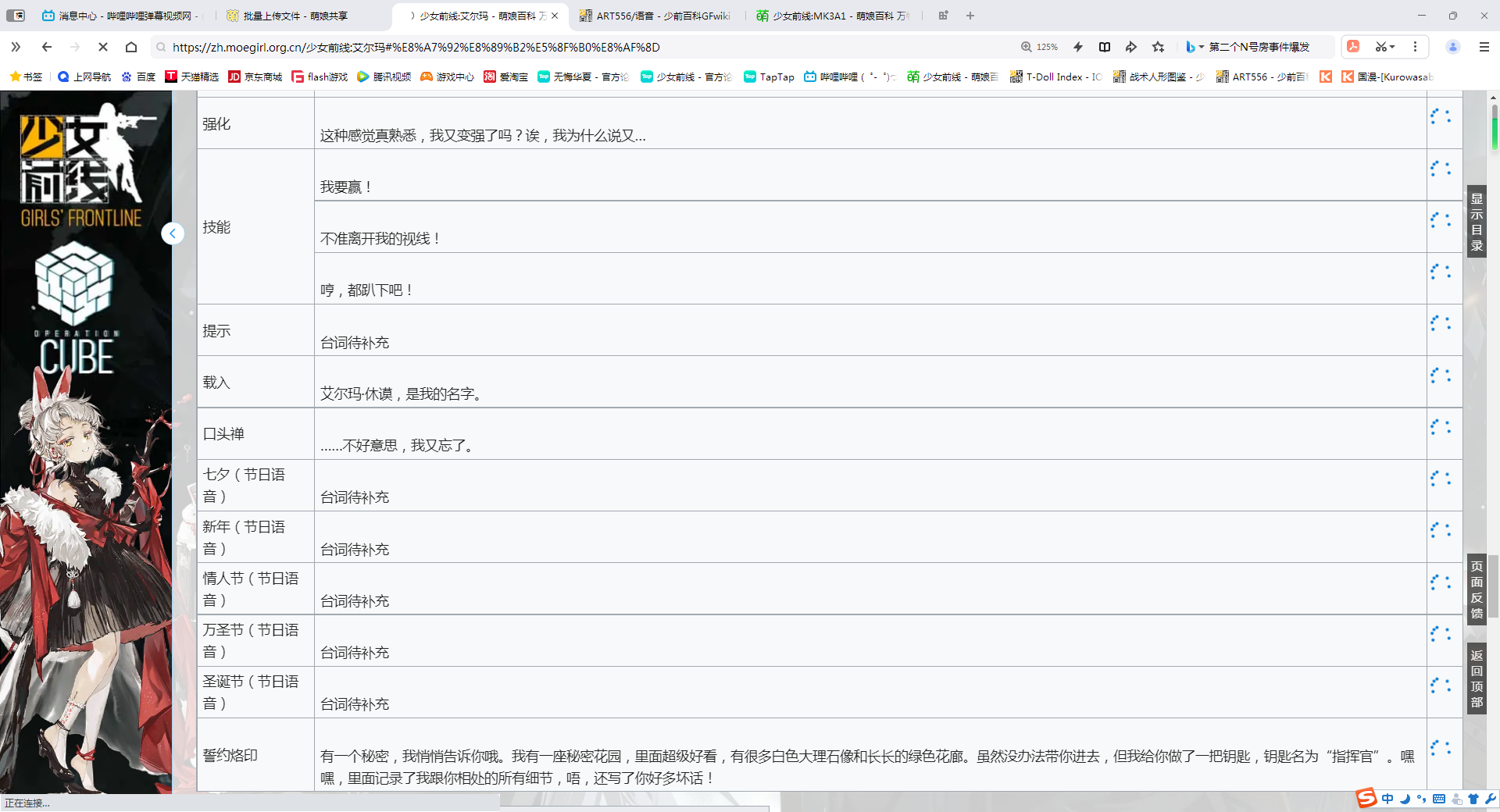Screen dimensions: 1500x812
Task: Open the 125% zoom level control
Action: [x=1039, y=47]
